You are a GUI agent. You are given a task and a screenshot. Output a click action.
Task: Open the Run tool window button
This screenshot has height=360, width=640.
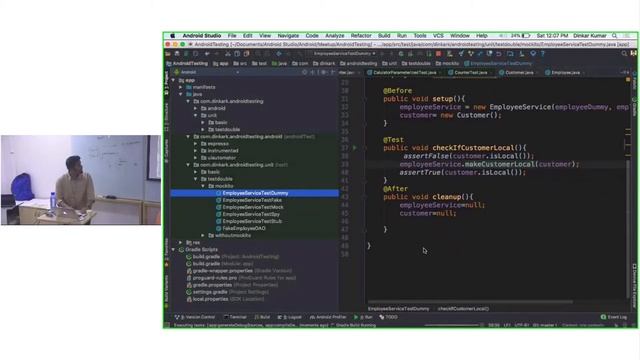tap(363, 317)
